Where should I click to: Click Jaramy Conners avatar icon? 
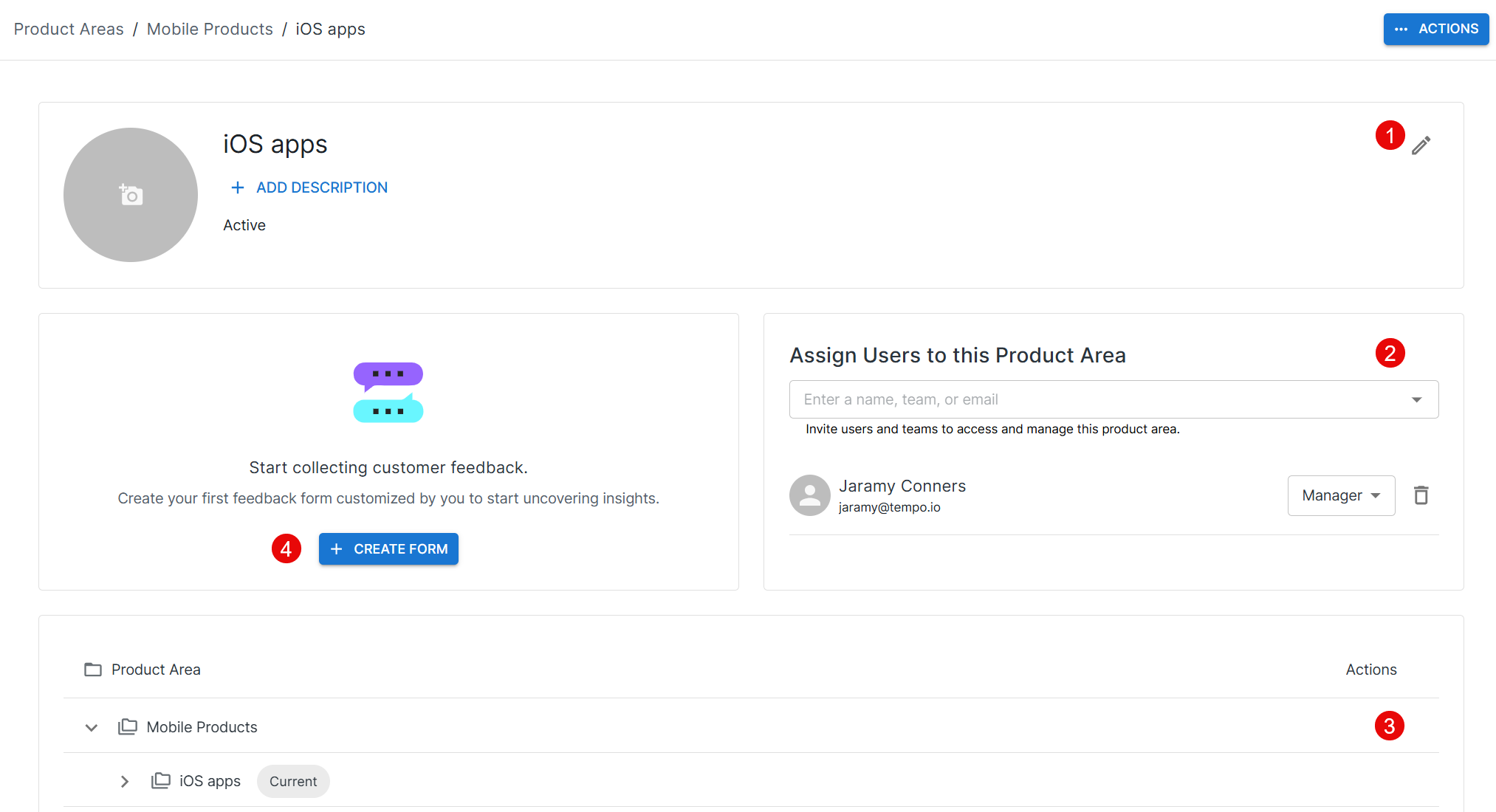(x=809, y=495)
